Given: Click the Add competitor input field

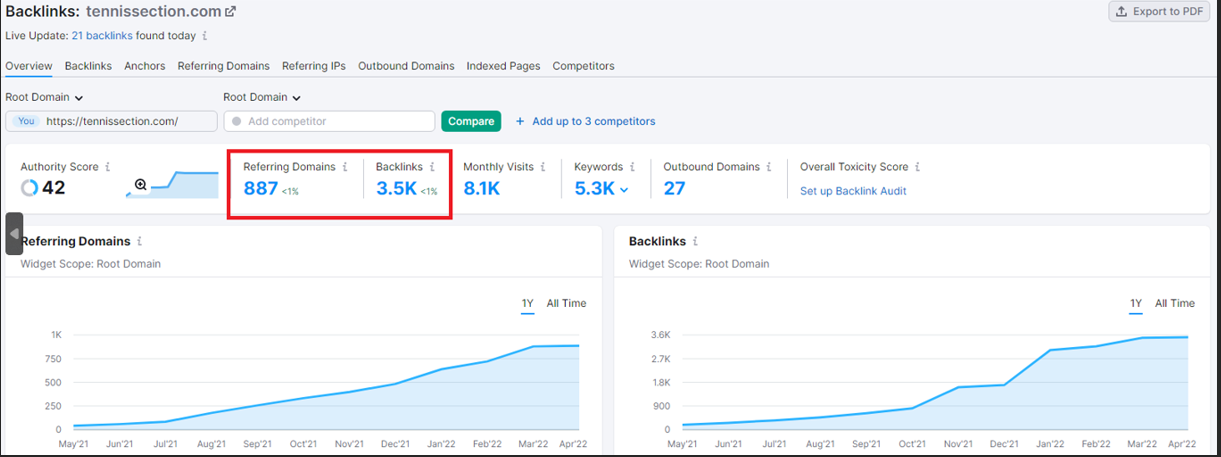Looking at the screenshot, I should click(x=329, y=121).
